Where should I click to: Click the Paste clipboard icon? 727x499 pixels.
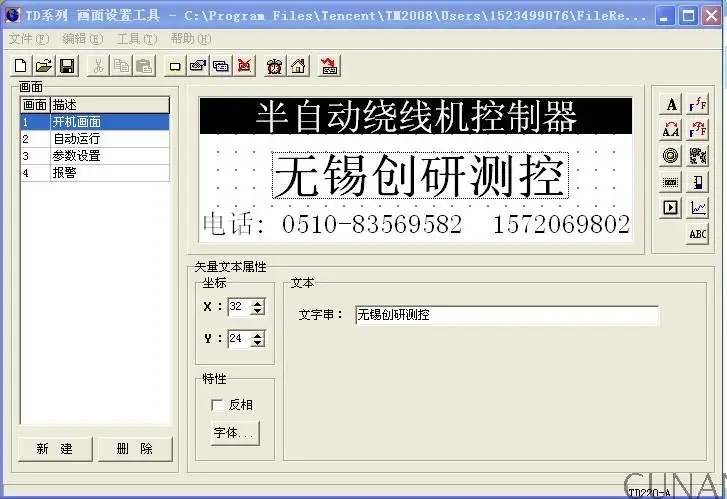144,66
